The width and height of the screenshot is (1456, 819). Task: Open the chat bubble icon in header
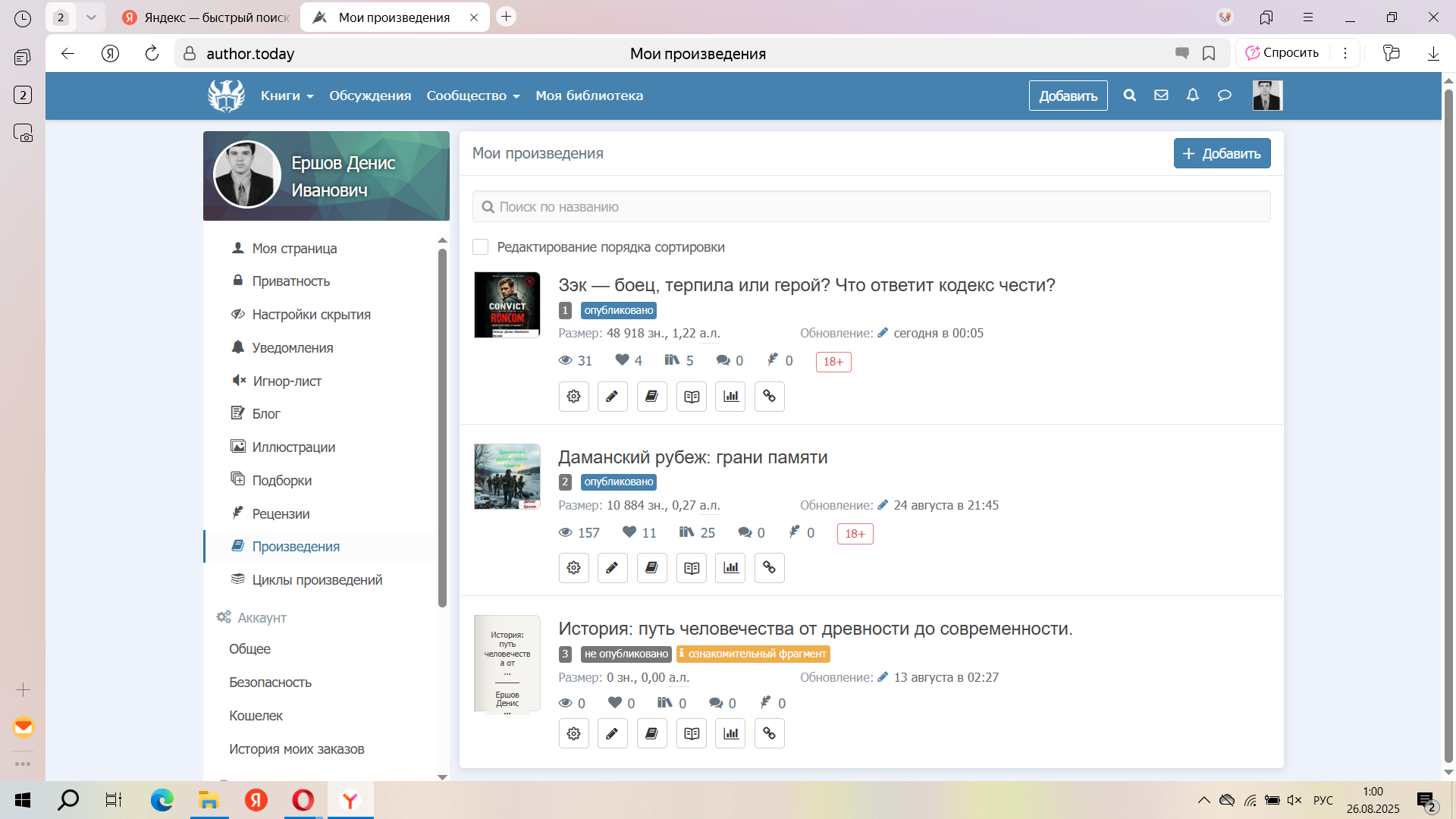[x=1224, y=96]
